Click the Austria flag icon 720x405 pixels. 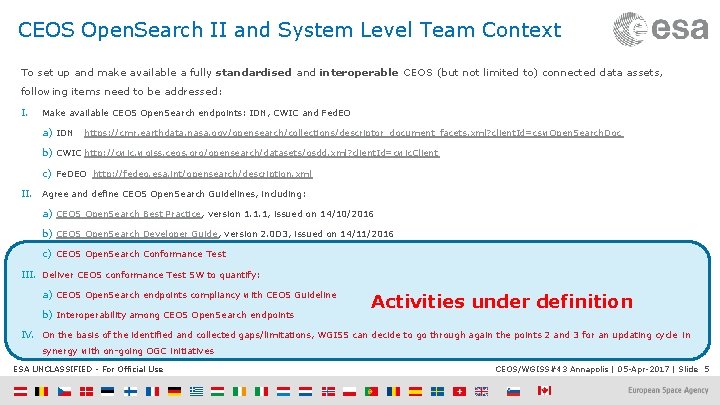20,391
